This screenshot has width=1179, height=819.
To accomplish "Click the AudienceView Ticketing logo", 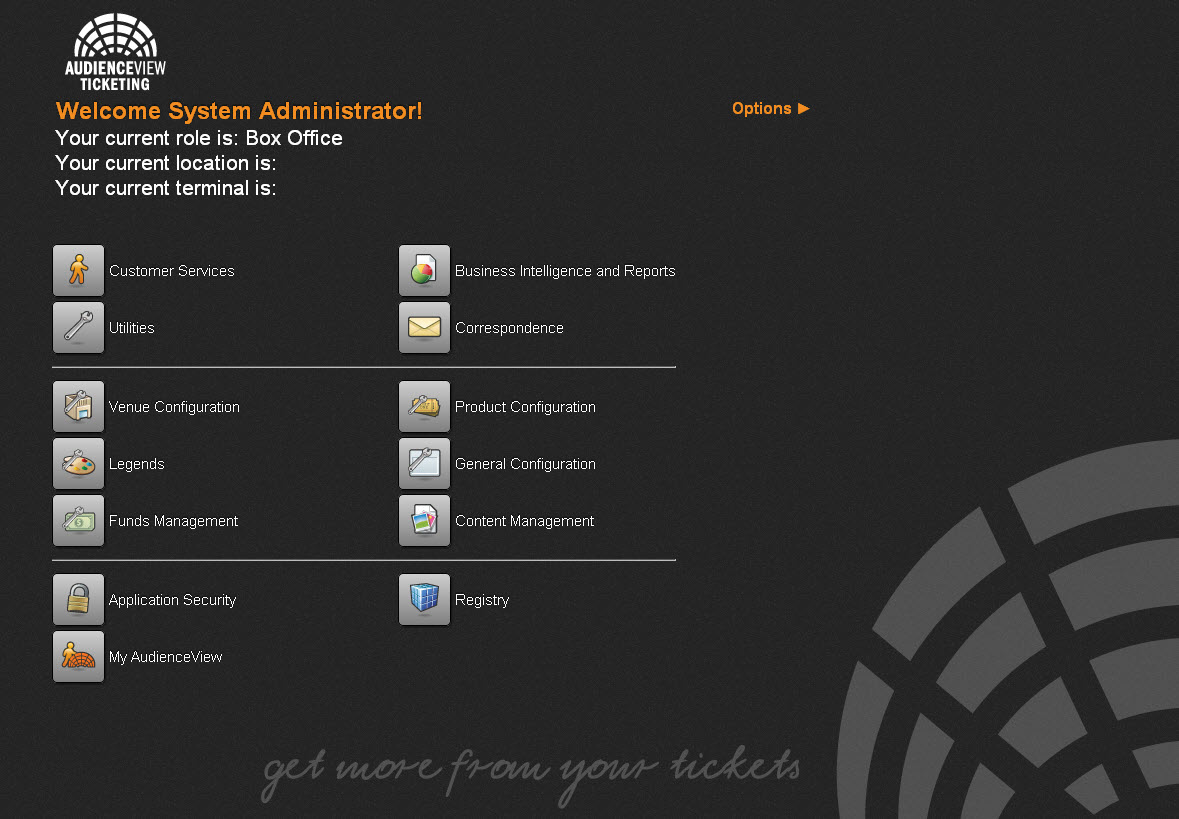I will pos(115,53).
